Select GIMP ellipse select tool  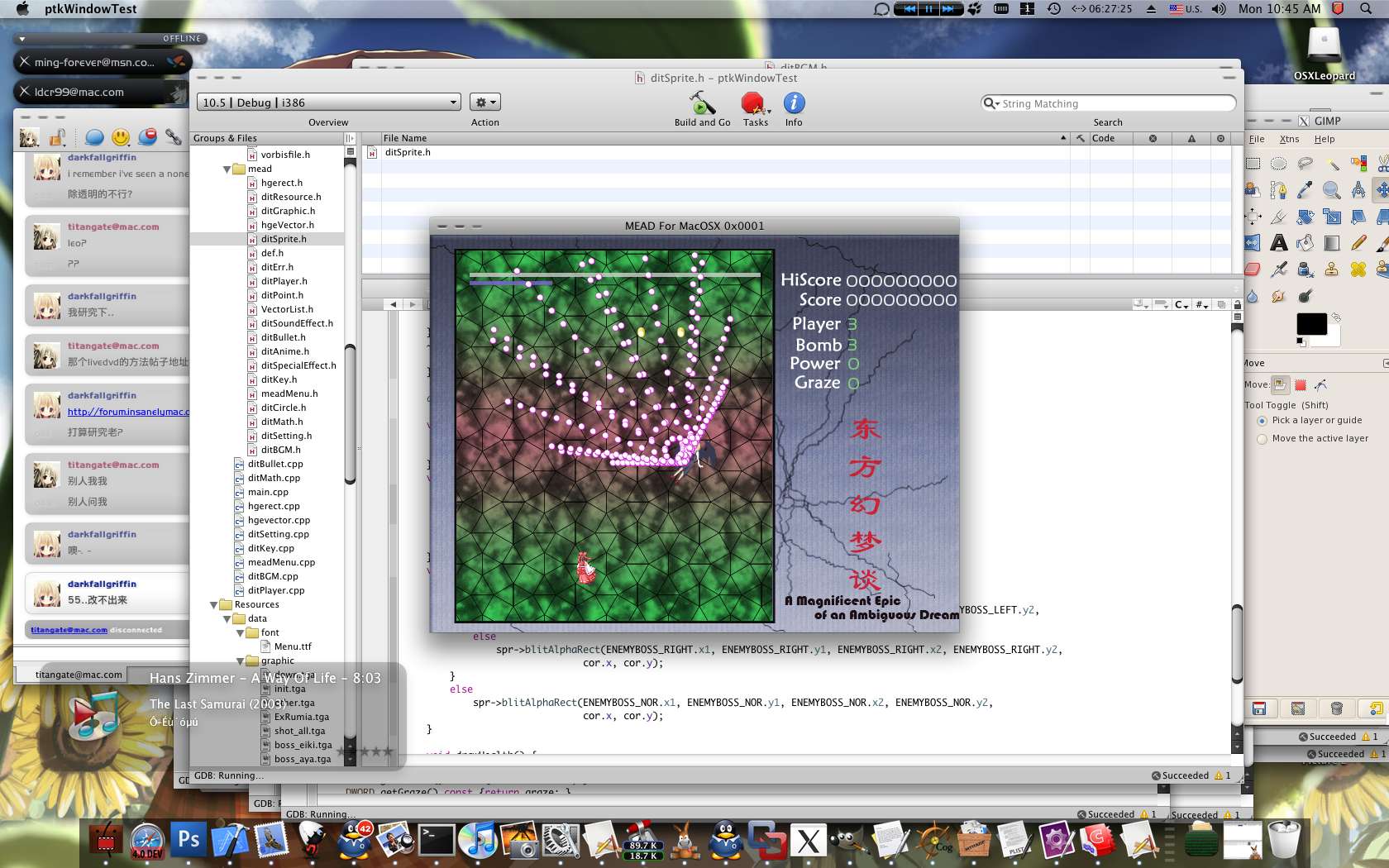click(1279, 163)
